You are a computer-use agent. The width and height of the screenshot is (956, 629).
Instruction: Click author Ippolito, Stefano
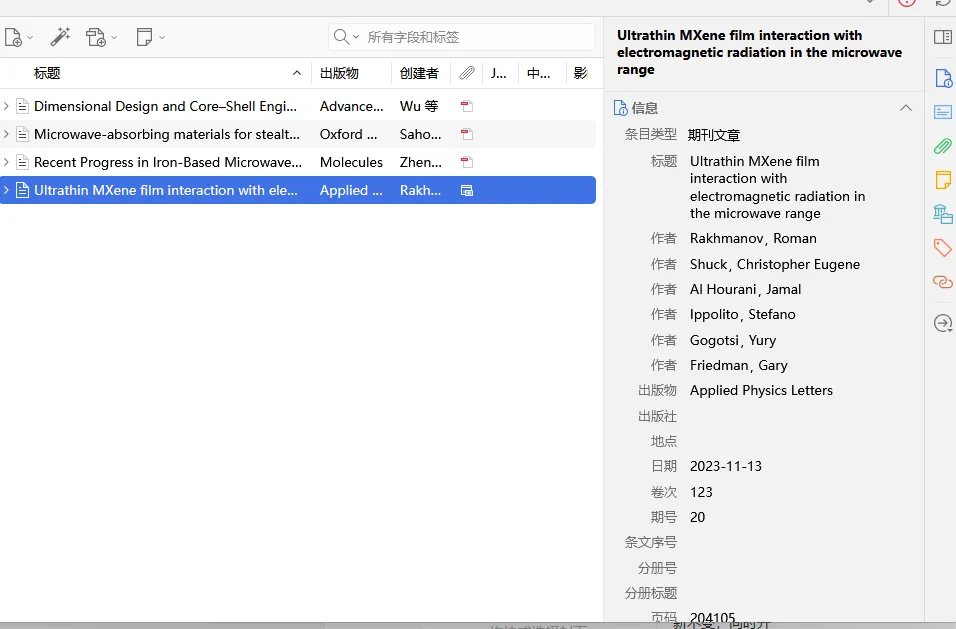[743, 314]
